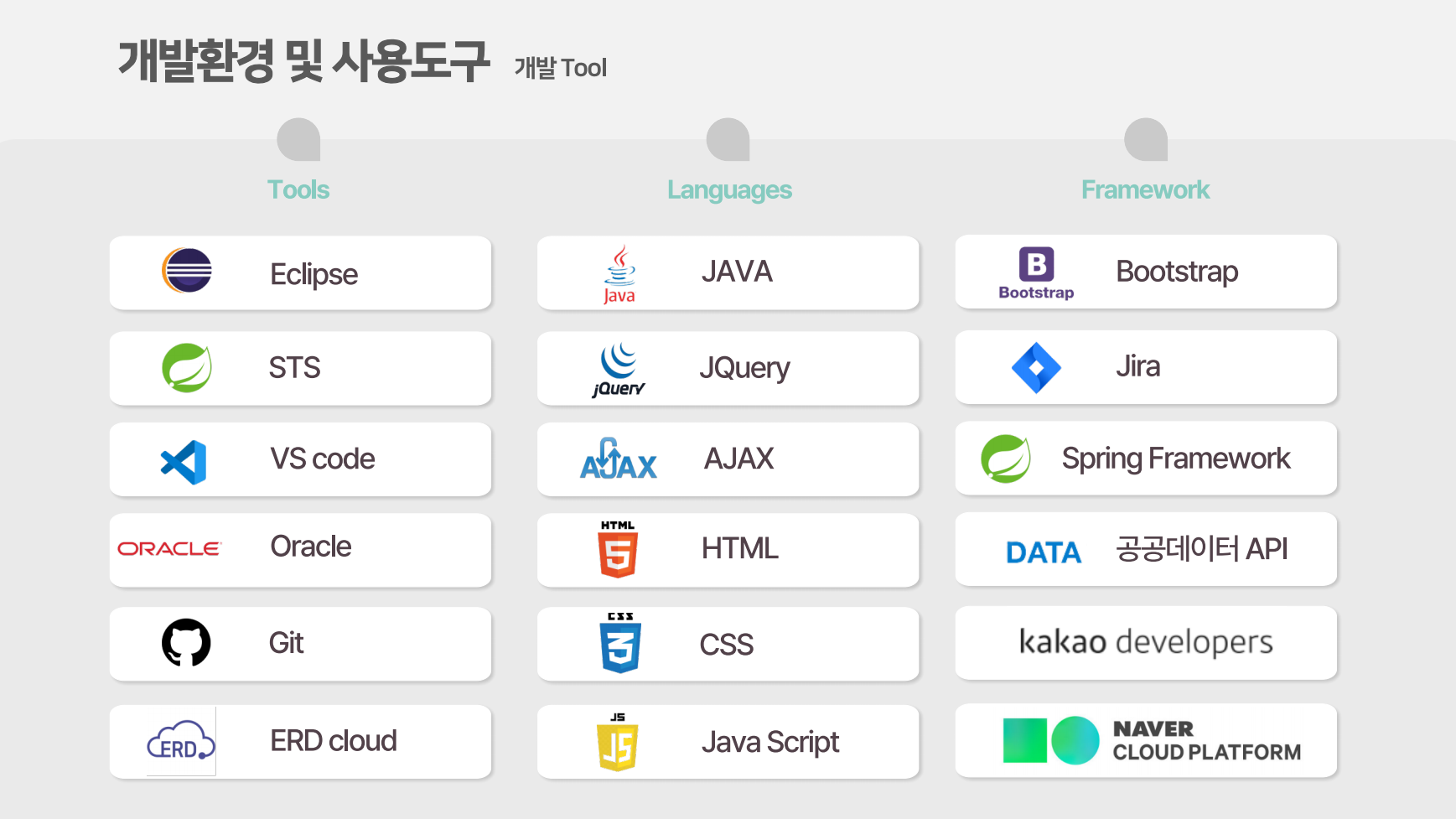The image size is (1456, 819).
Task: Select the Jira diamond icon
Action: coord(1037,366)
